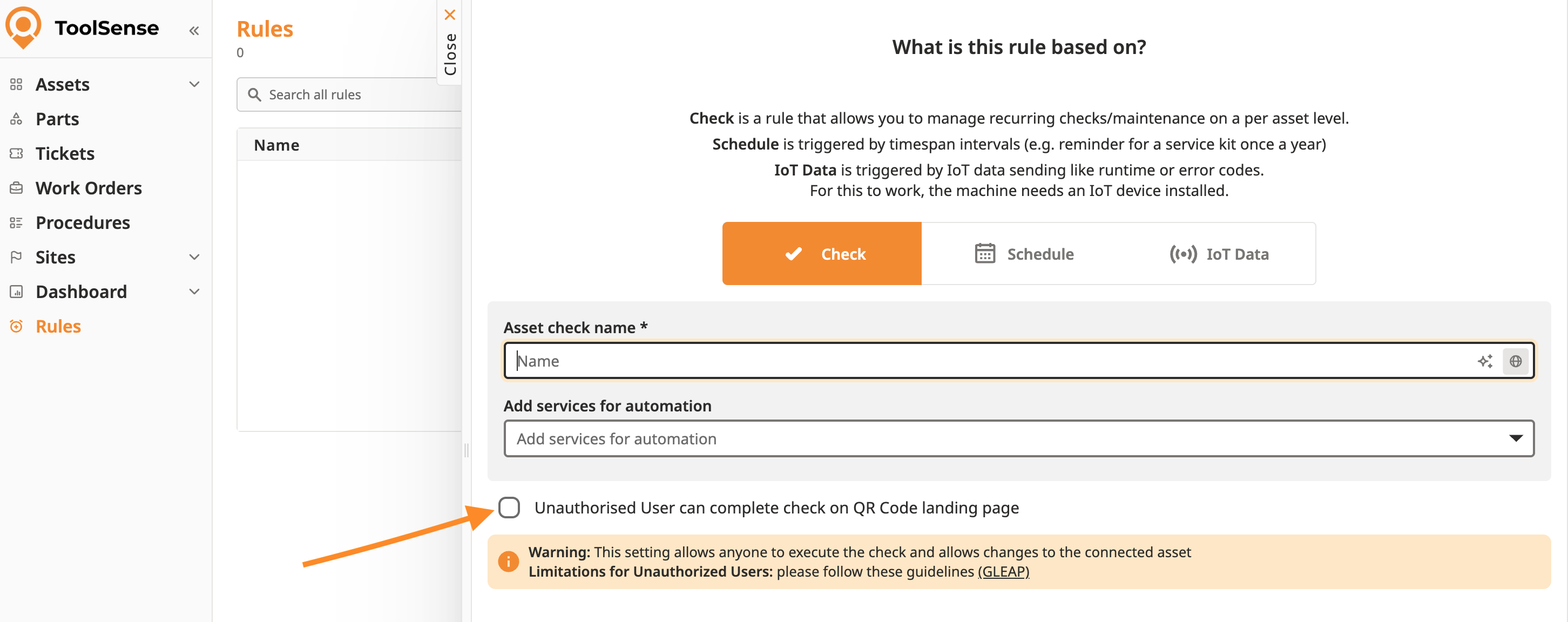Select the IoT Data rule type tab
1568x622 pixels.
pyautogui.click(x=1219, y=254)
